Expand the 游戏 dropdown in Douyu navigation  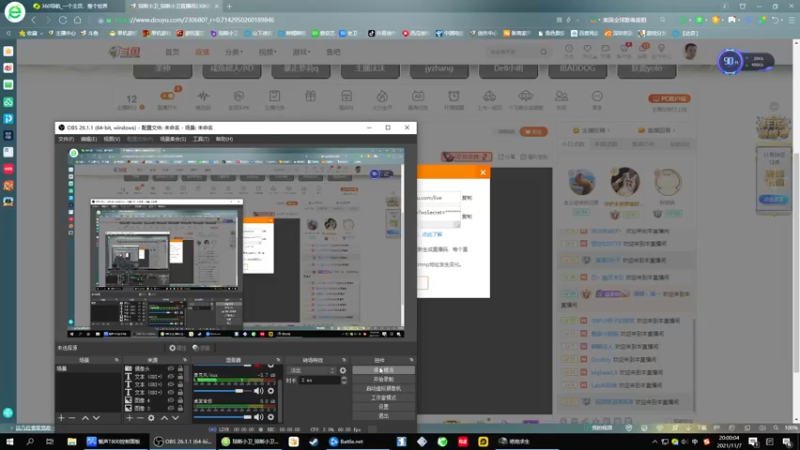(x=301, y=52)
